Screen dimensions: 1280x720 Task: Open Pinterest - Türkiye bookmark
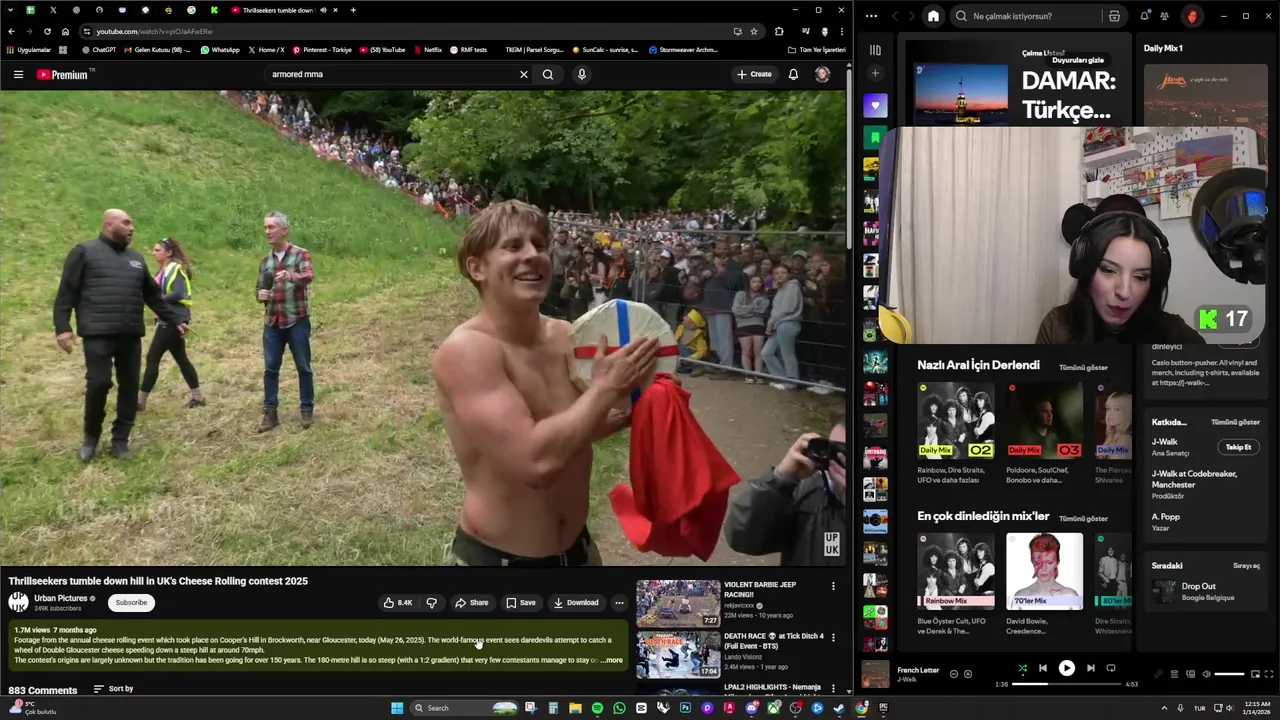(322, 49)
